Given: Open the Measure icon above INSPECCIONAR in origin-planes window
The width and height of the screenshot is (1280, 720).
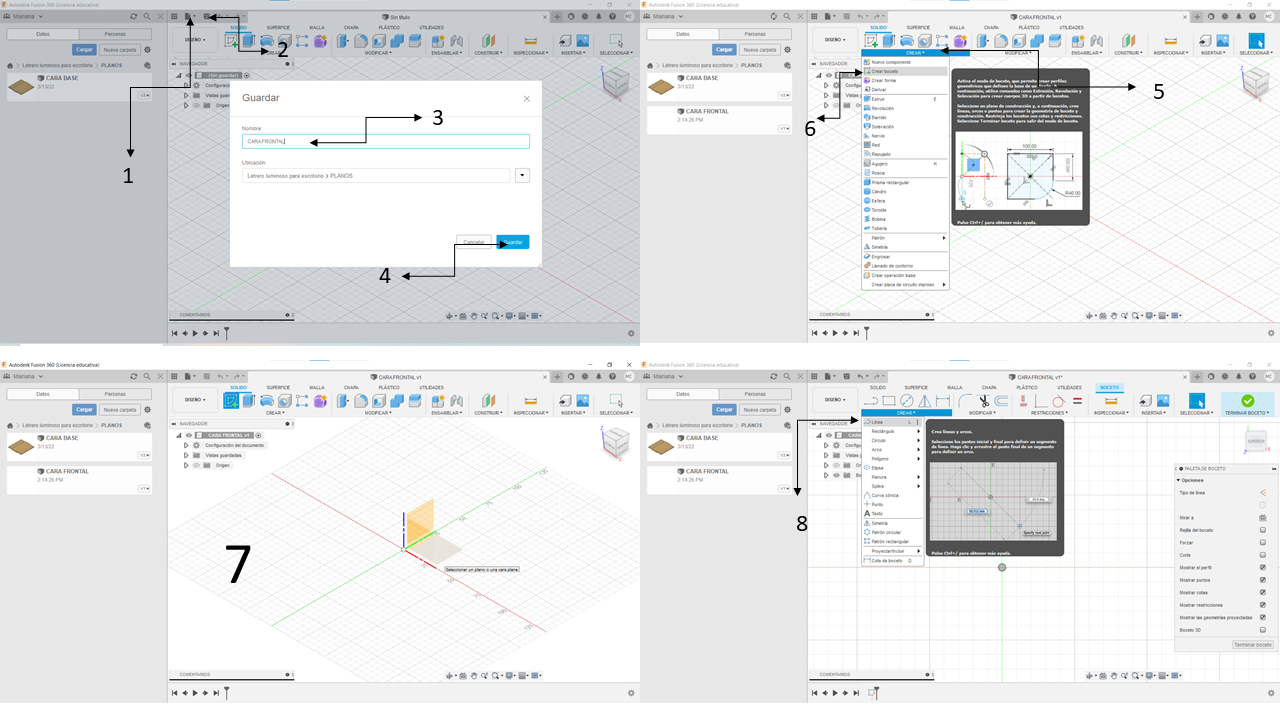Looking at the screenshot, I should click(531, 401).
